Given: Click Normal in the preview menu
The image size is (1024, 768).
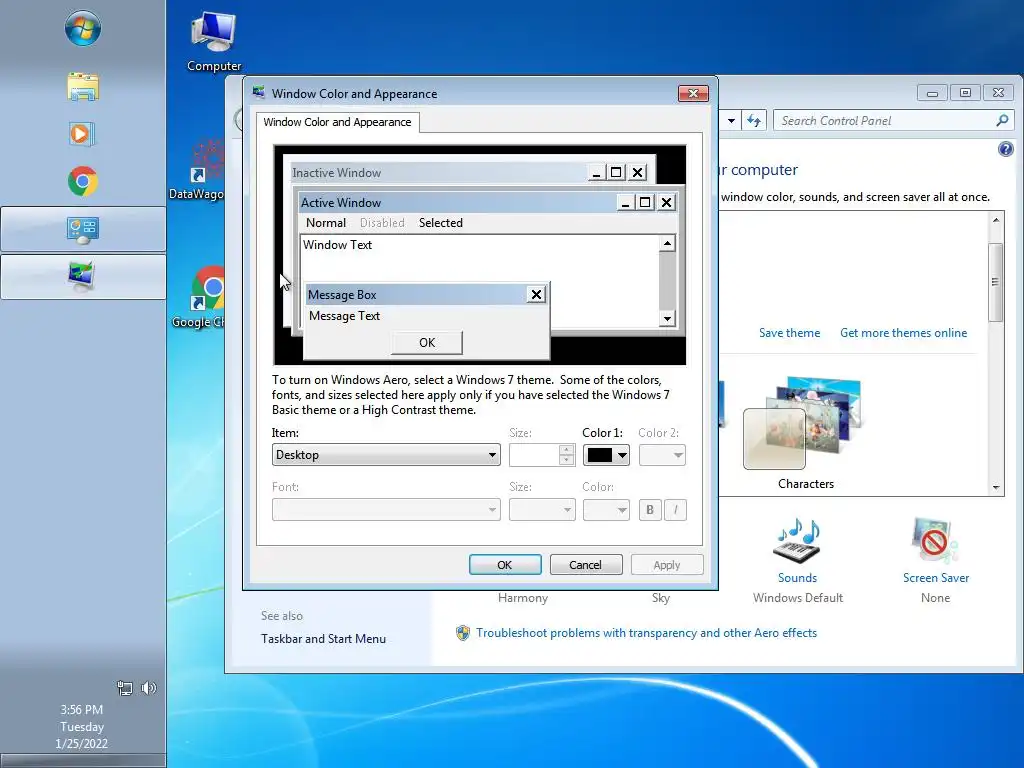Looking at the screenshot, I should pos(326,223).
